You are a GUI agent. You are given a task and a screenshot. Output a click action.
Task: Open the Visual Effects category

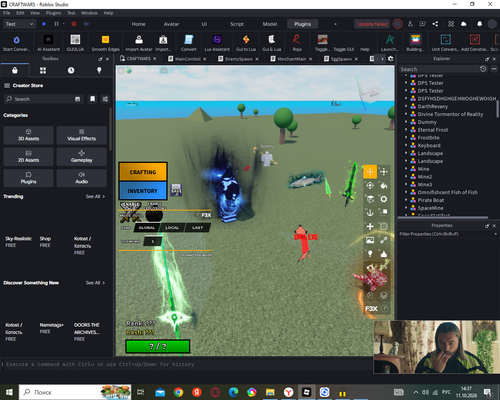point(82,135)
